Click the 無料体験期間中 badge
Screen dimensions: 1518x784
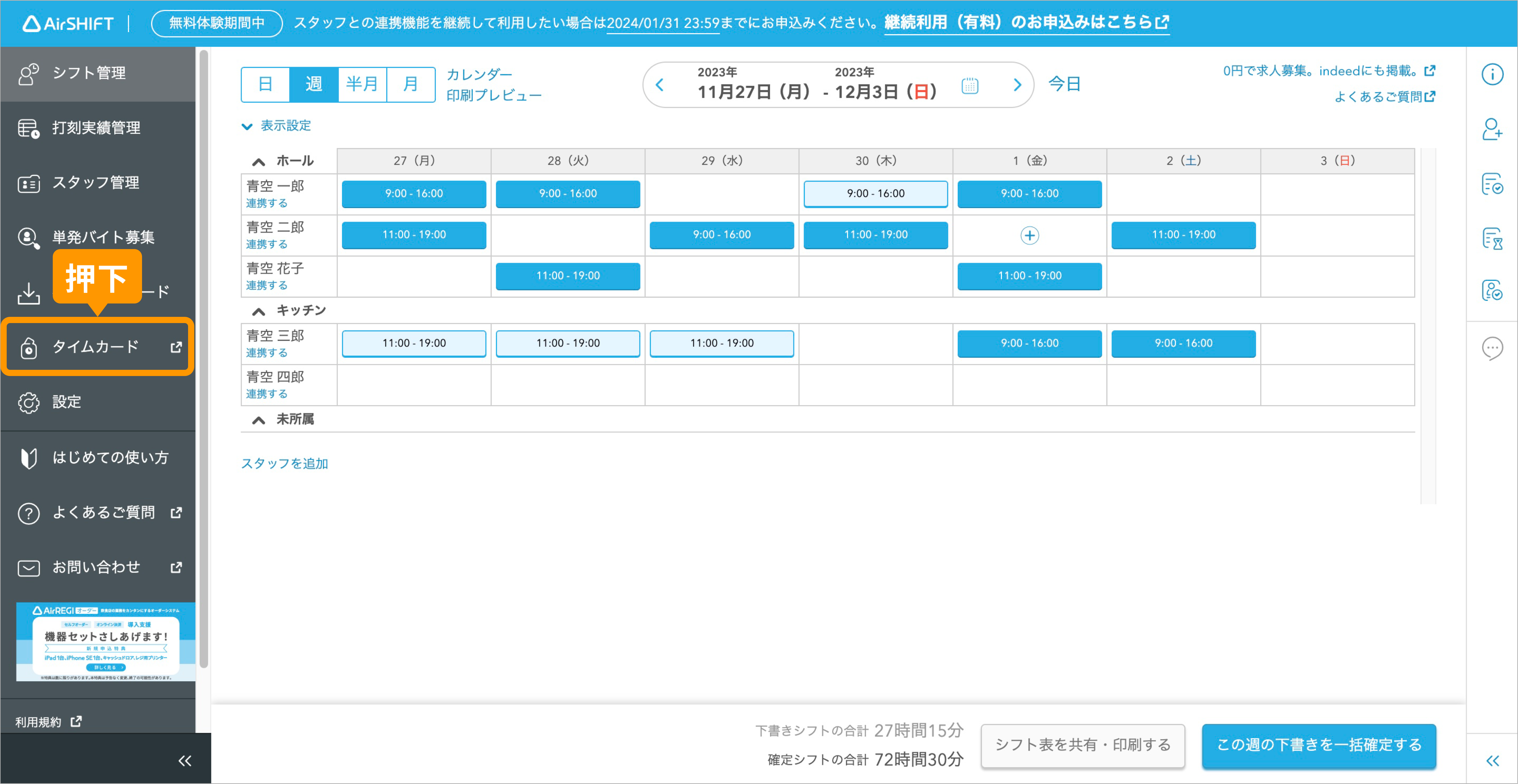click(217, 24)
